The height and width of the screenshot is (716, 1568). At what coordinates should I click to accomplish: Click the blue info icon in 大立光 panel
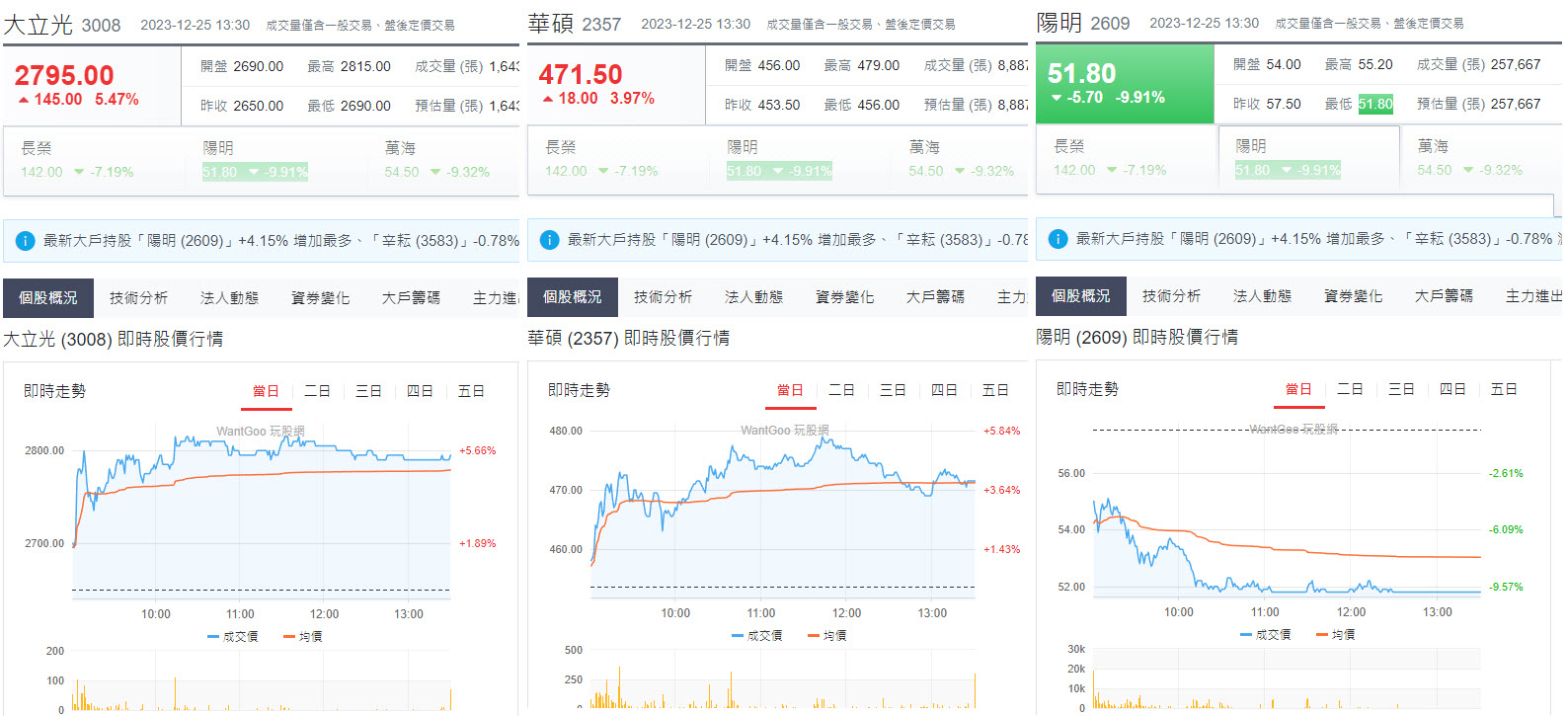(x=26, y=241)
